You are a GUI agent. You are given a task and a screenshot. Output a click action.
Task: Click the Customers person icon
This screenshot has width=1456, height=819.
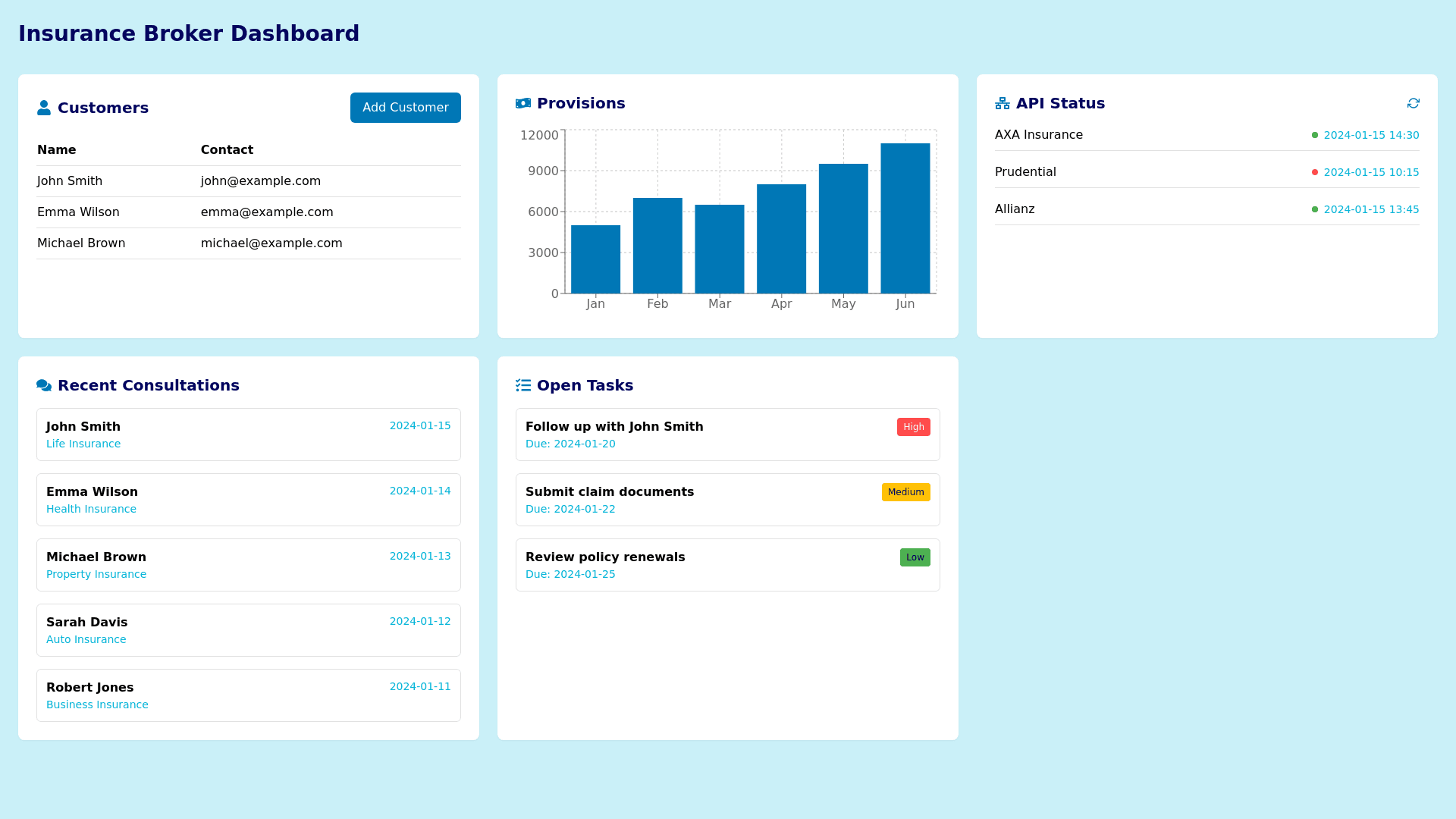44,108
